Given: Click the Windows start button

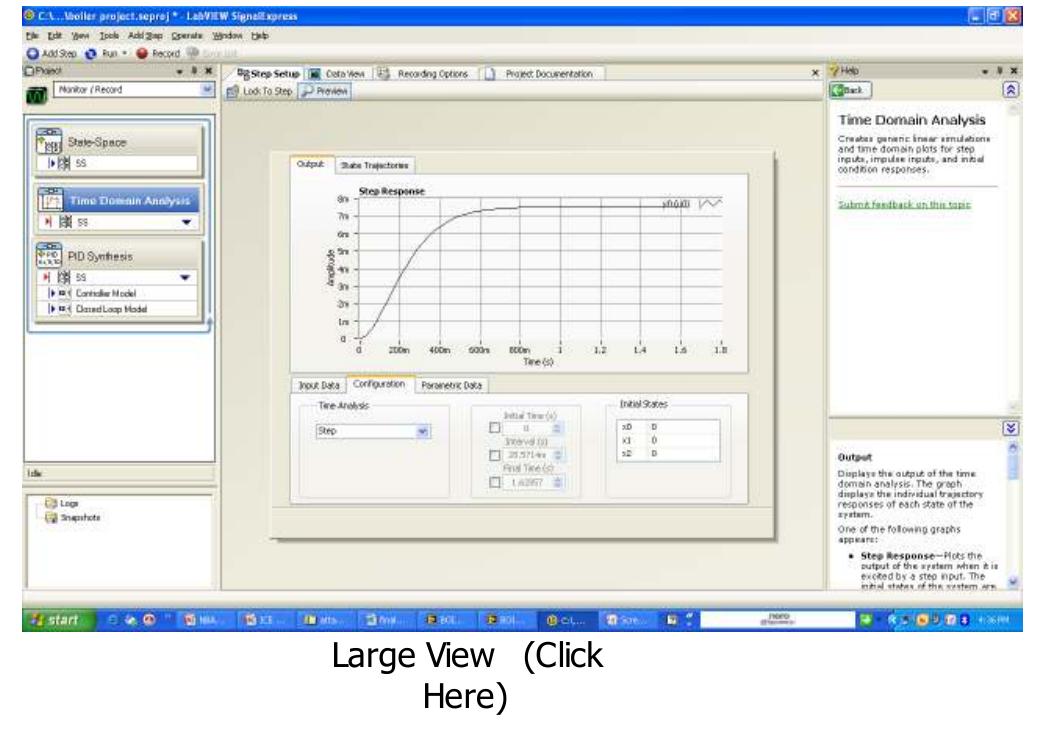Looking at the screenshot, I should tap(59, 620).
